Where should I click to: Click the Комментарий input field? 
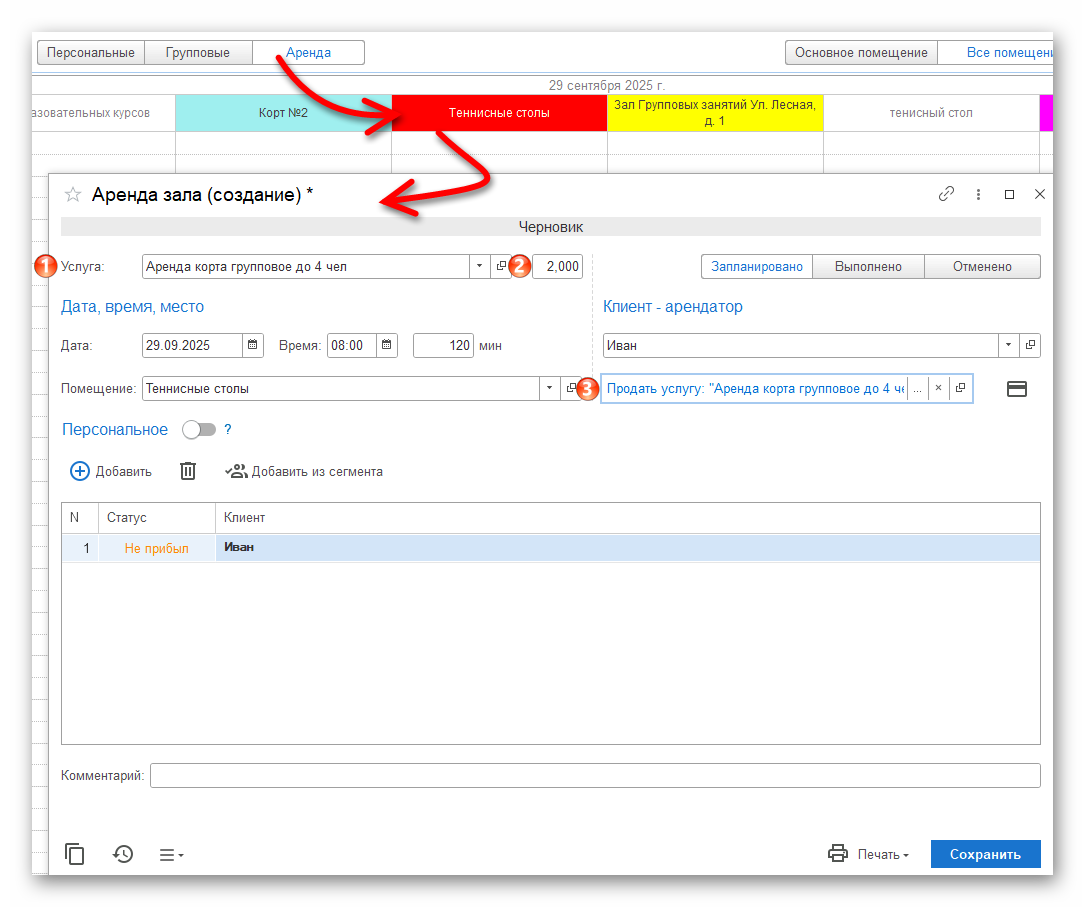click(x=595, y=776)
